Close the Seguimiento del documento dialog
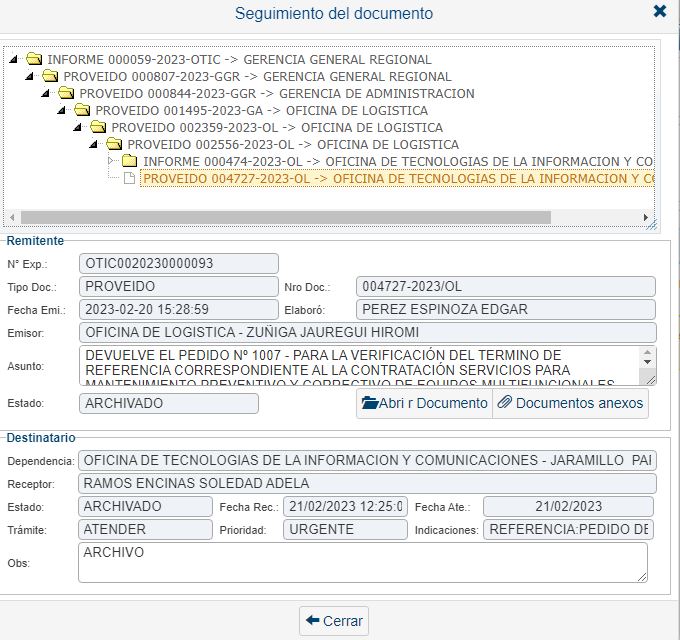 coord(660,11)
